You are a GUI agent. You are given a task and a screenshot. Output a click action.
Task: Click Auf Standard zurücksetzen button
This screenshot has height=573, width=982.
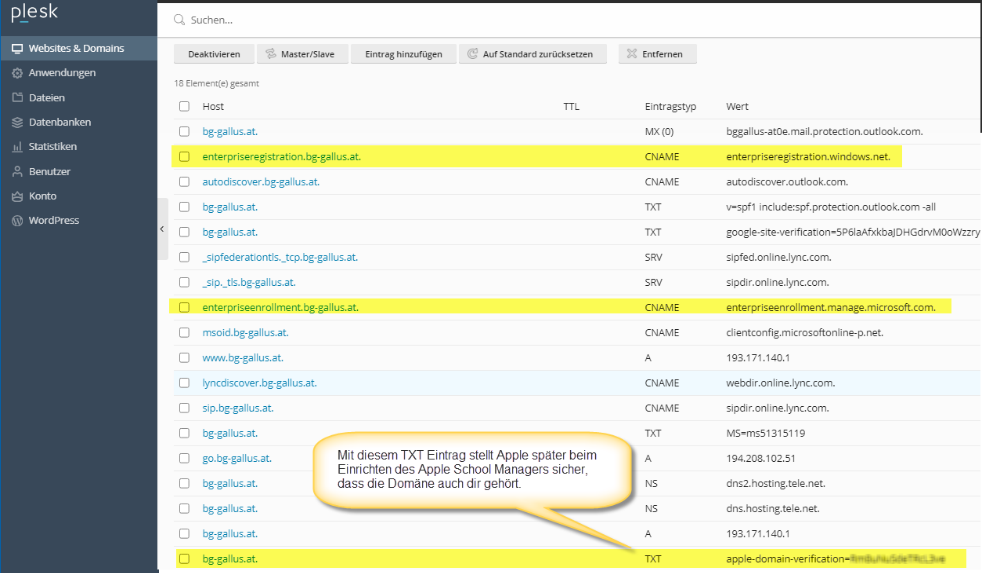(x=532, y=54)
